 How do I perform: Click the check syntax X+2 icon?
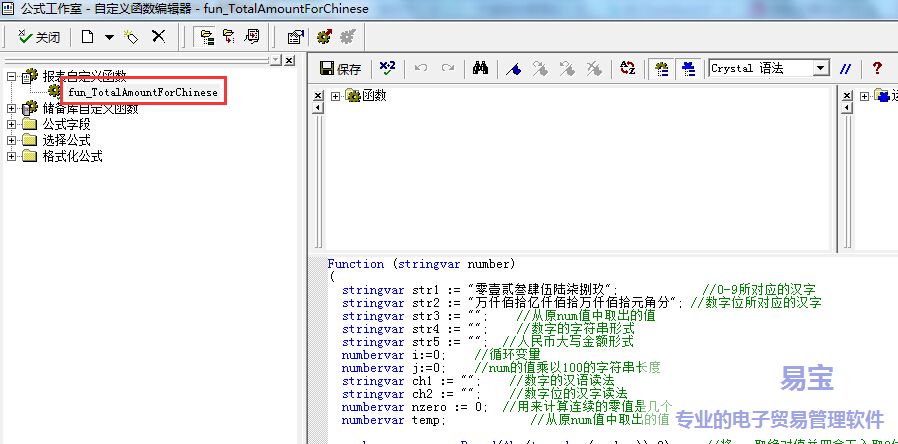387,69
